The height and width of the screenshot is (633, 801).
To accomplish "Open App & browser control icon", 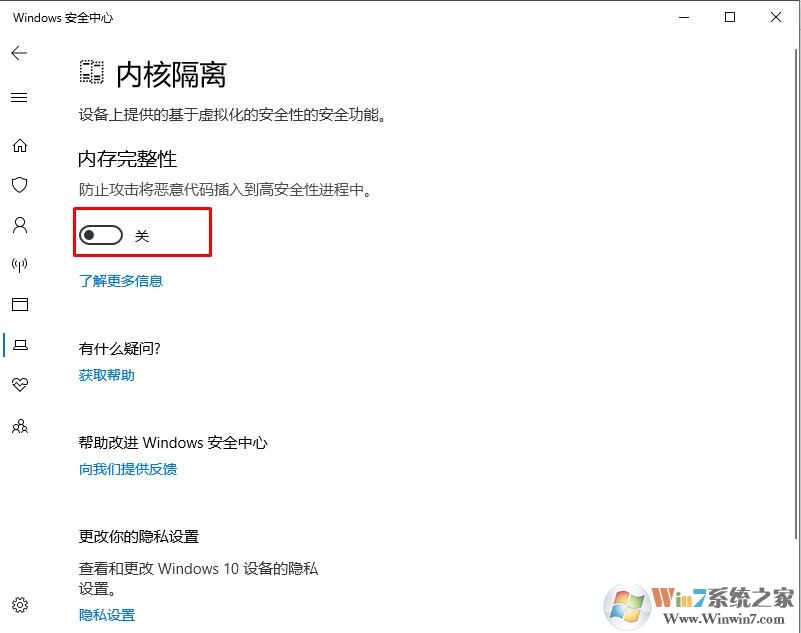I will click(20, 304).
